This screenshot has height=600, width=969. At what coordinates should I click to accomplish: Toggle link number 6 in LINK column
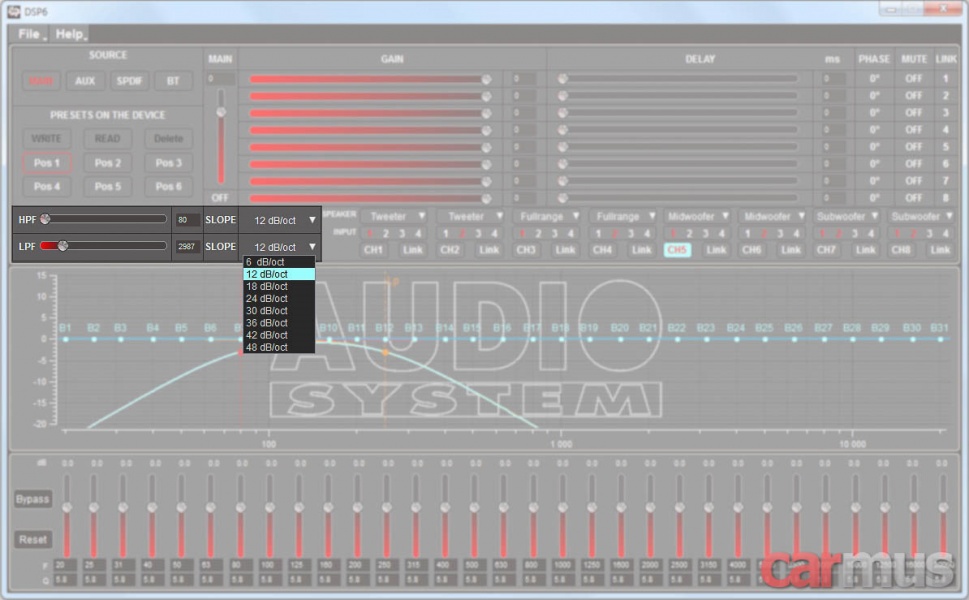pyautogui.click(x=946, y=164)
